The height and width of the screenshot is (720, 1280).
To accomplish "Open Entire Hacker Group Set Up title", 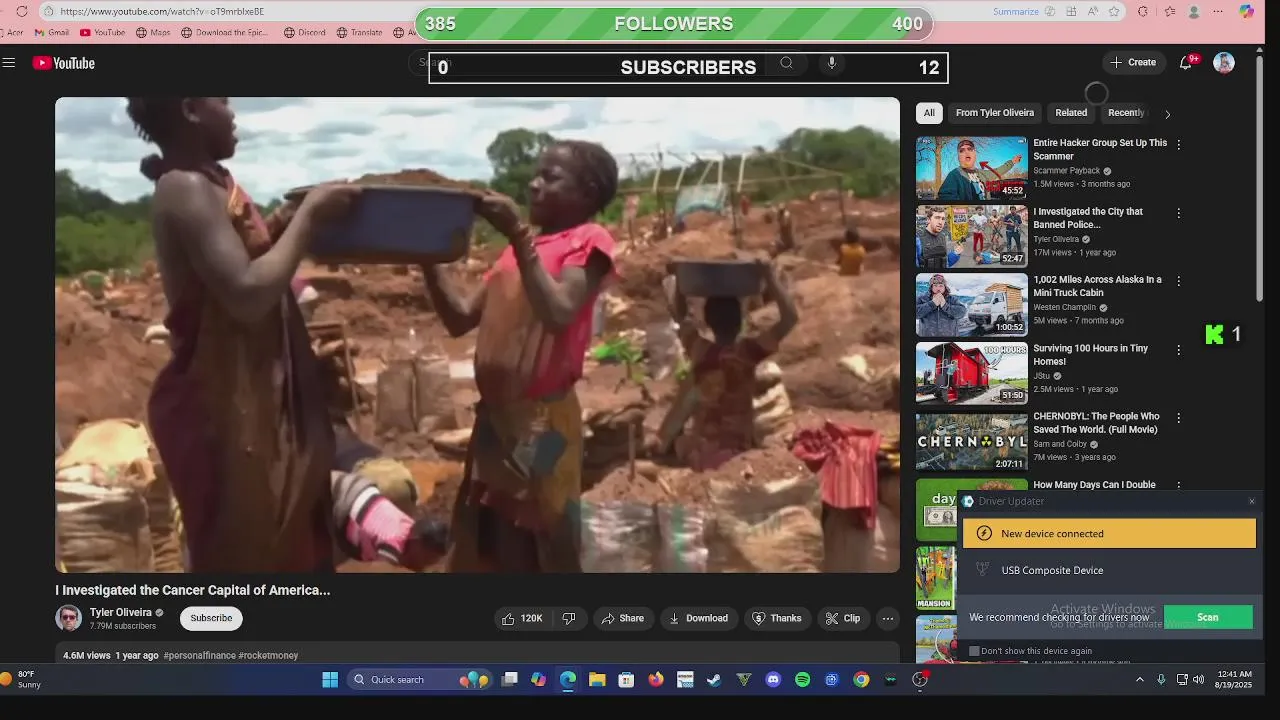I will (x=1100, y=149).
